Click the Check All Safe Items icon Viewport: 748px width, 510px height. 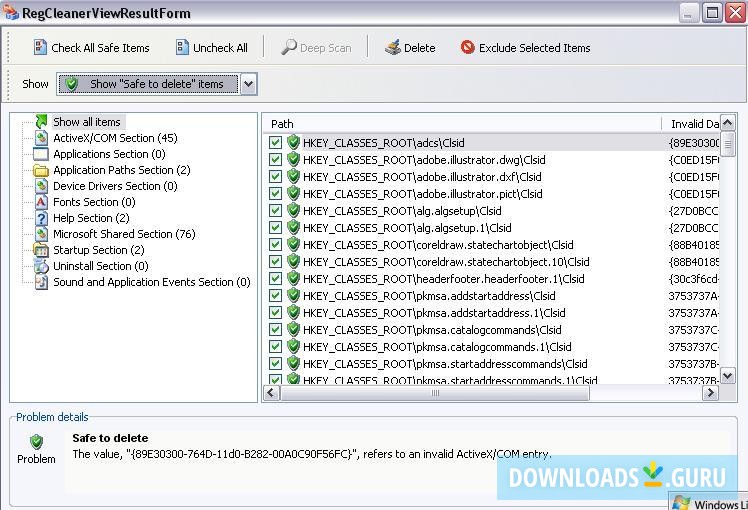(x=40, y=47)
